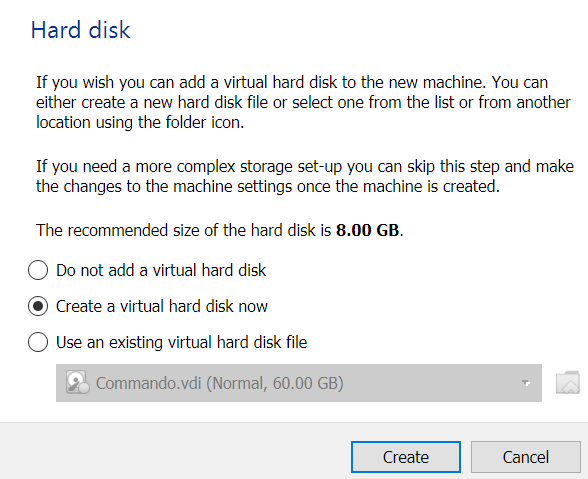This screenshot has width=588, height=479.
Task: Click the 'The recommended size of the hard disk' sentence
Action: [x=220, y=230]
